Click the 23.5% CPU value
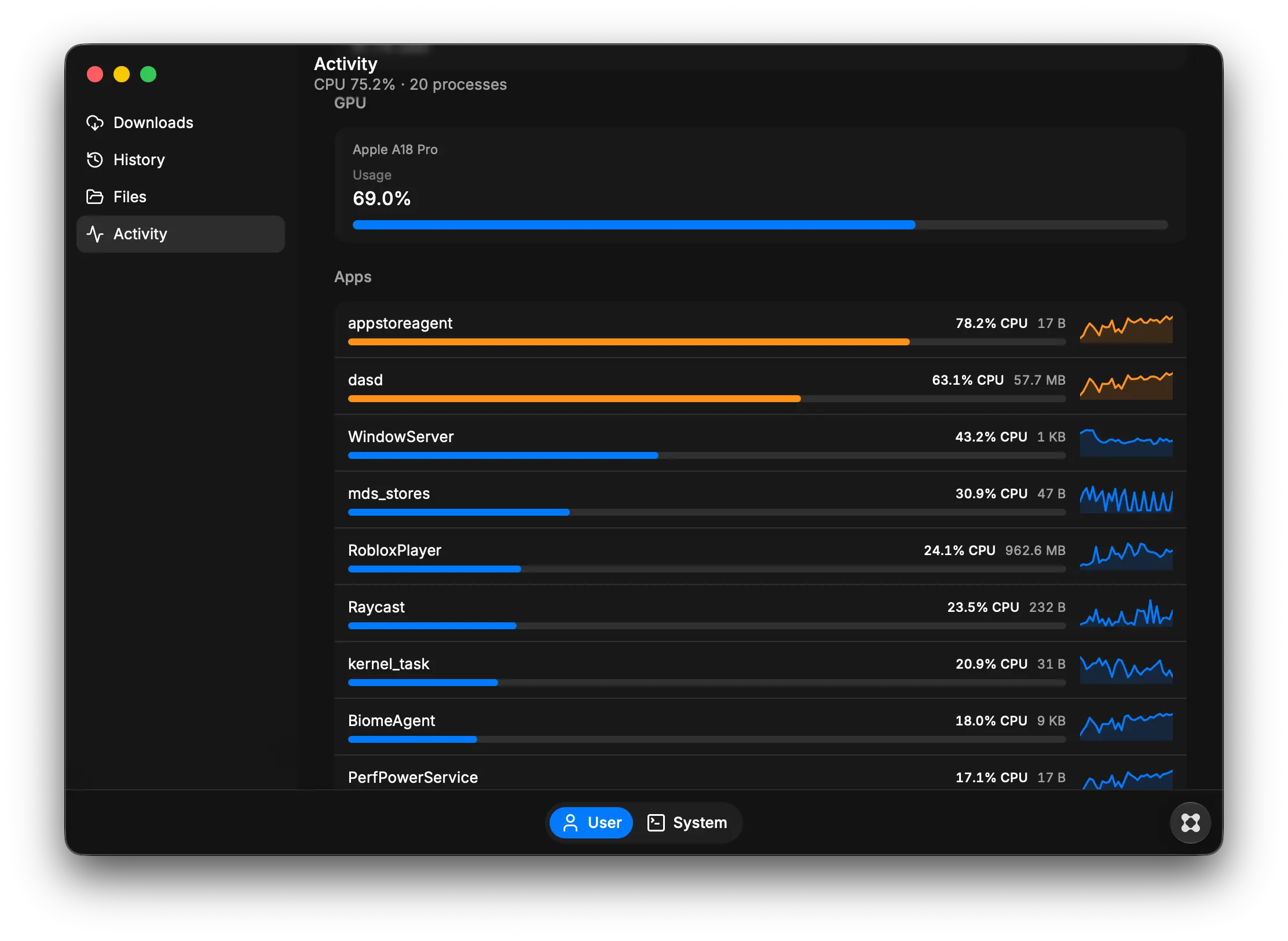Screen dimensions: 1288x941 (983, 607)
